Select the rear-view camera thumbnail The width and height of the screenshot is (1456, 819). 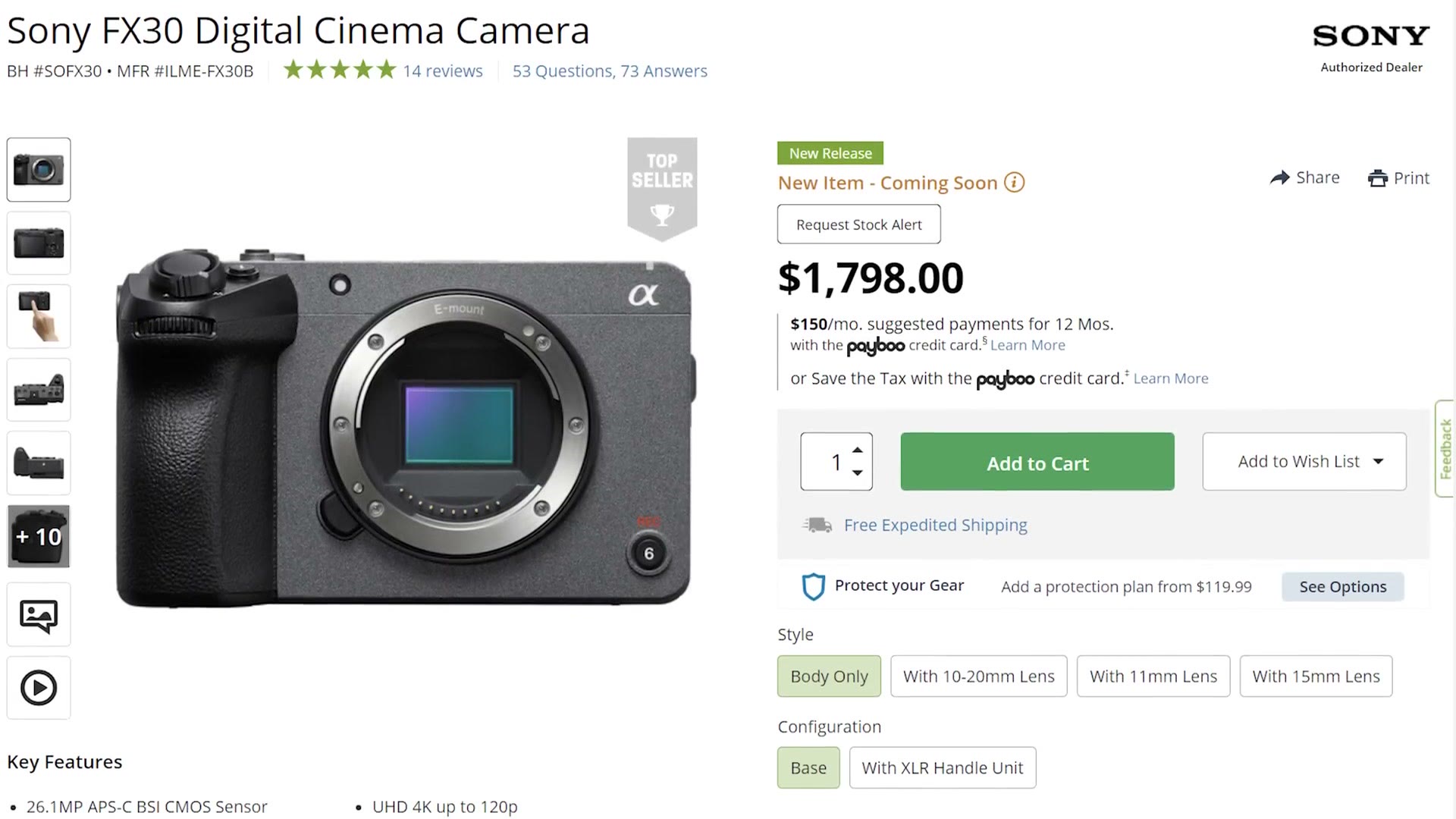39,243
